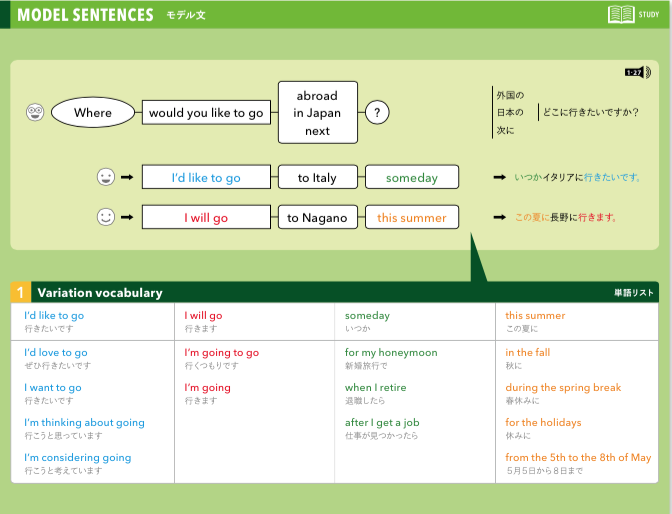Click the Japanese word '日本の'

click(x=510, y=112)
